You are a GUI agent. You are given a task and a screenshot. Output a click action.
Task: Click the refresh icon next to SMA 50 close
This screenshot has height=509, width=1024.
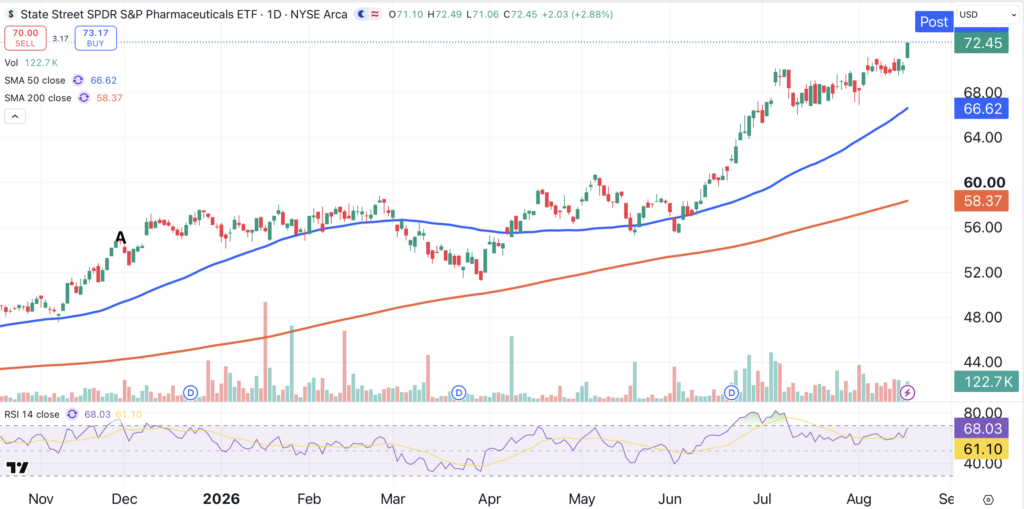[78, 80]
